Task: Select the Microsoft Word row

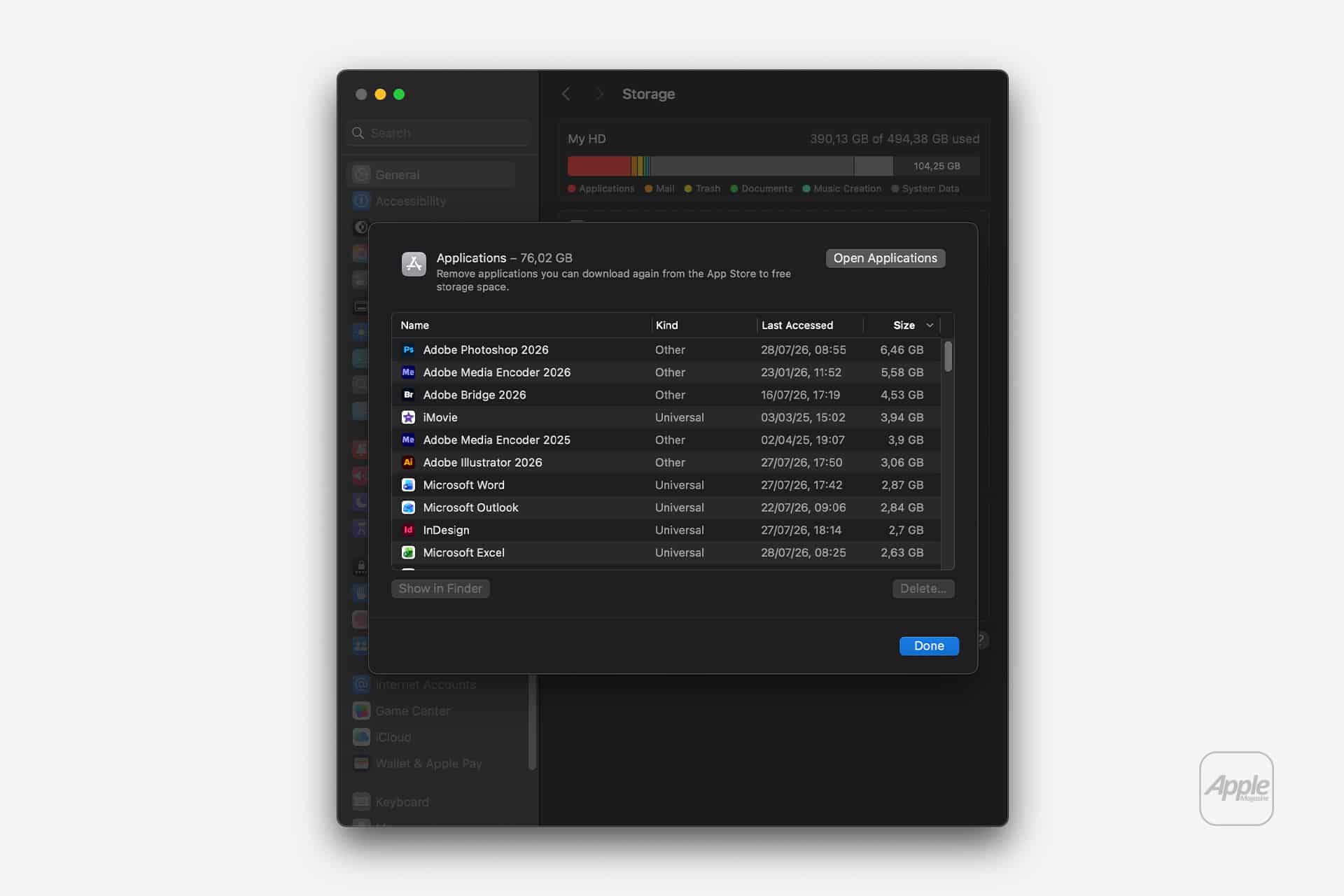Action: click(666, 485)
